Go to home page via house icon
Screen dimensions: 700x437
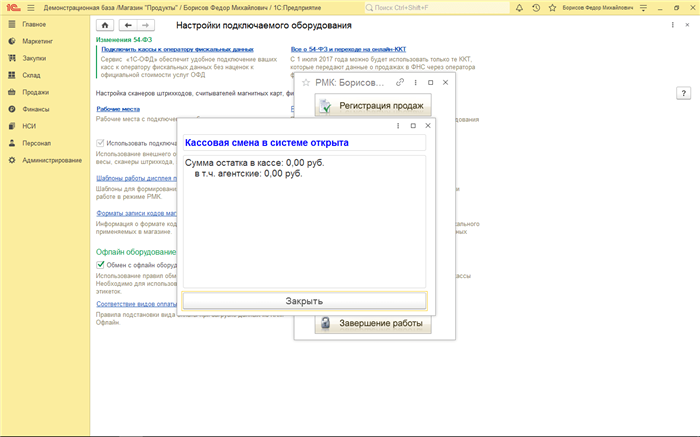tap(105, 25)
